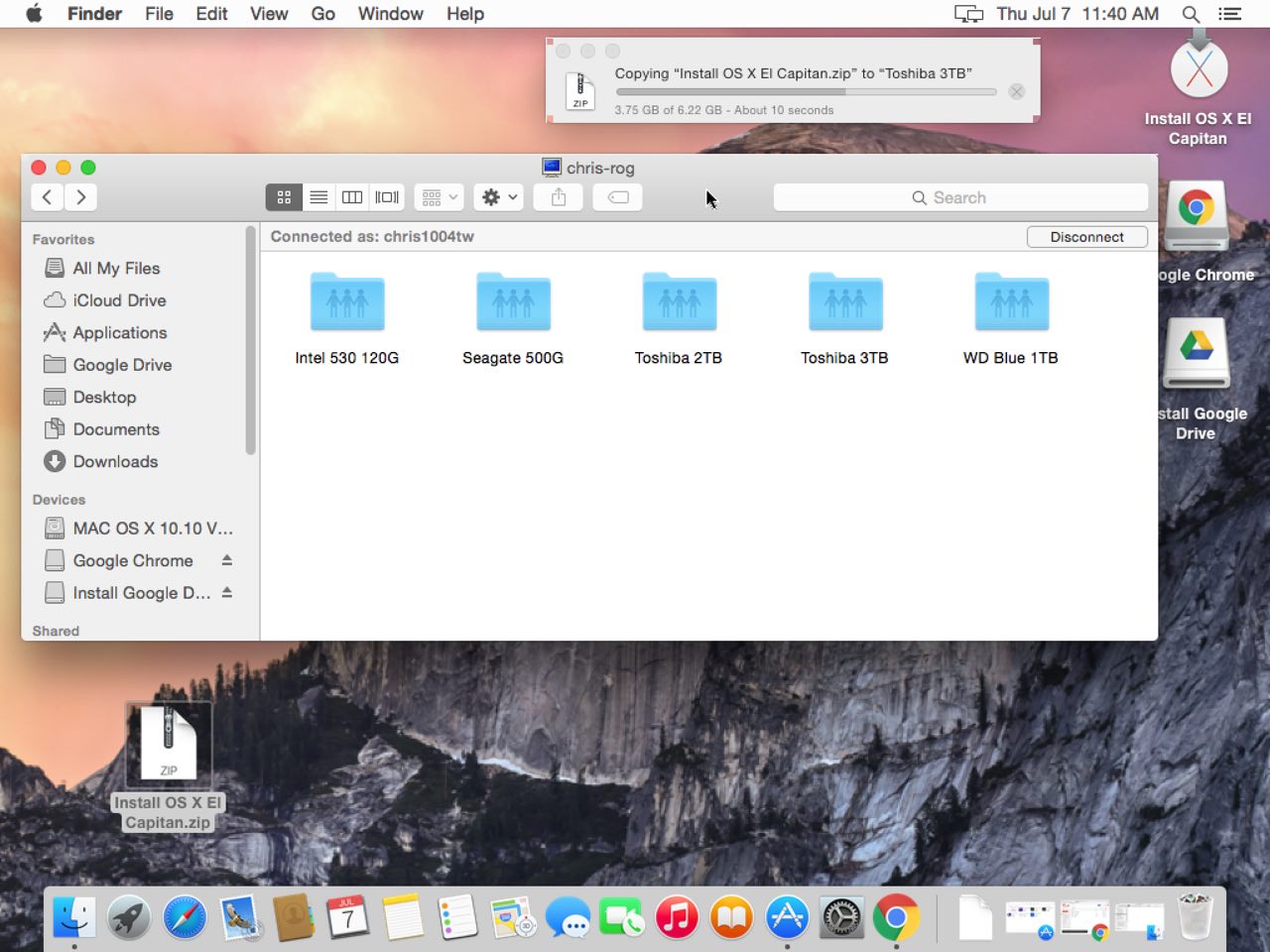Click the Edit Tags toolbar icon
This screenshot has height=952, width=1270.
click(x=617, y=197)
